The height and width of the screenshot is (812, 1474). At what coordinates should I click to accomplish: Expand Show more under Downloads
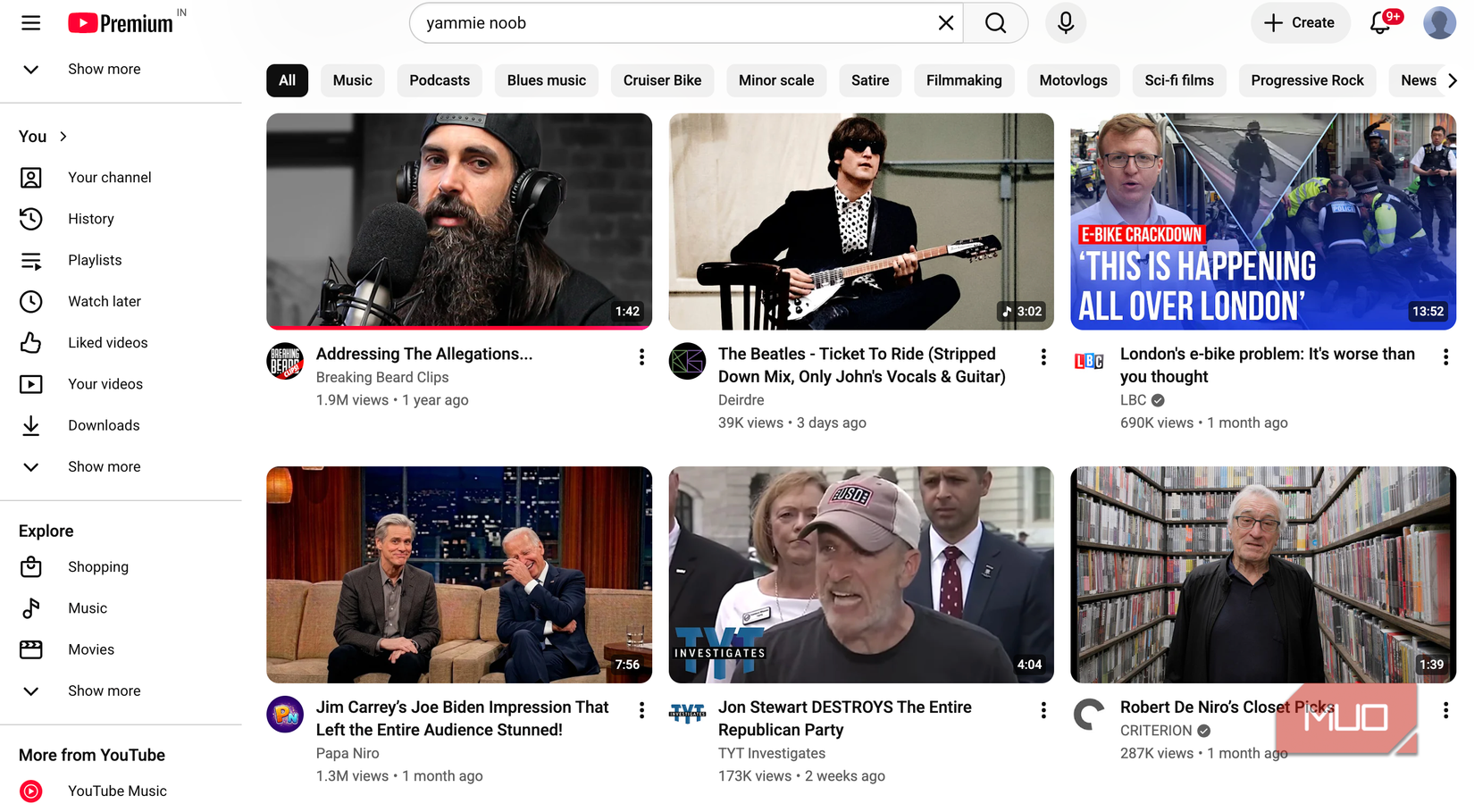(121, 466)
